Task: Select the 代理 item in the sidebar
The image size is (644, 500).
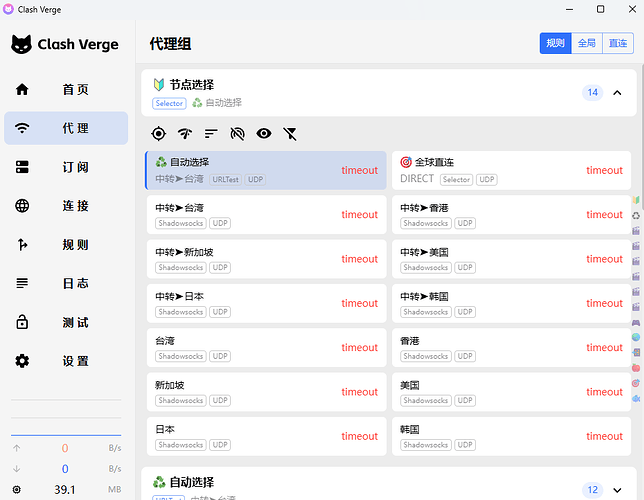Action: pos(66,128)
